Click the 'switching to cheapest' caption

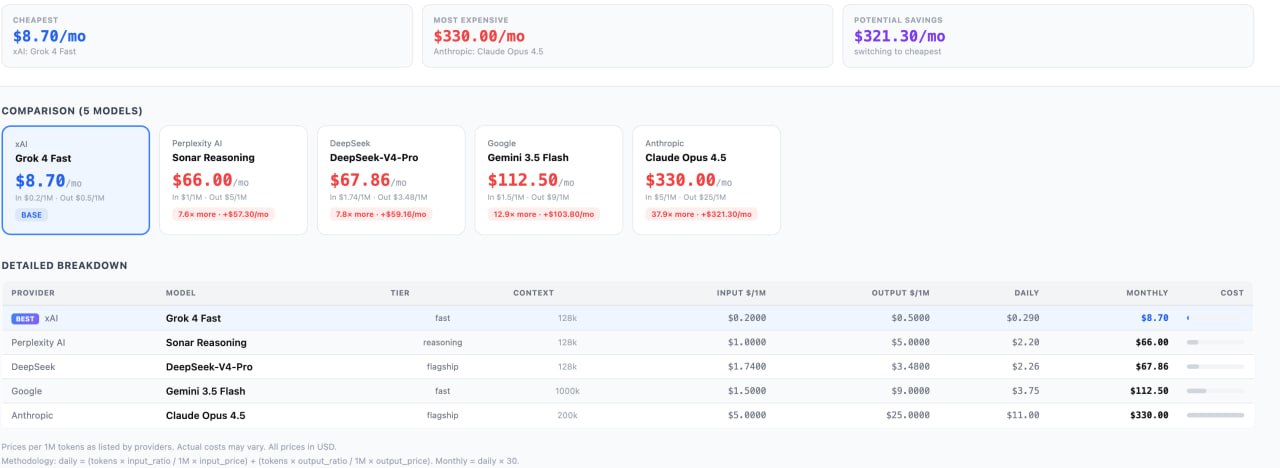point(897,51)
